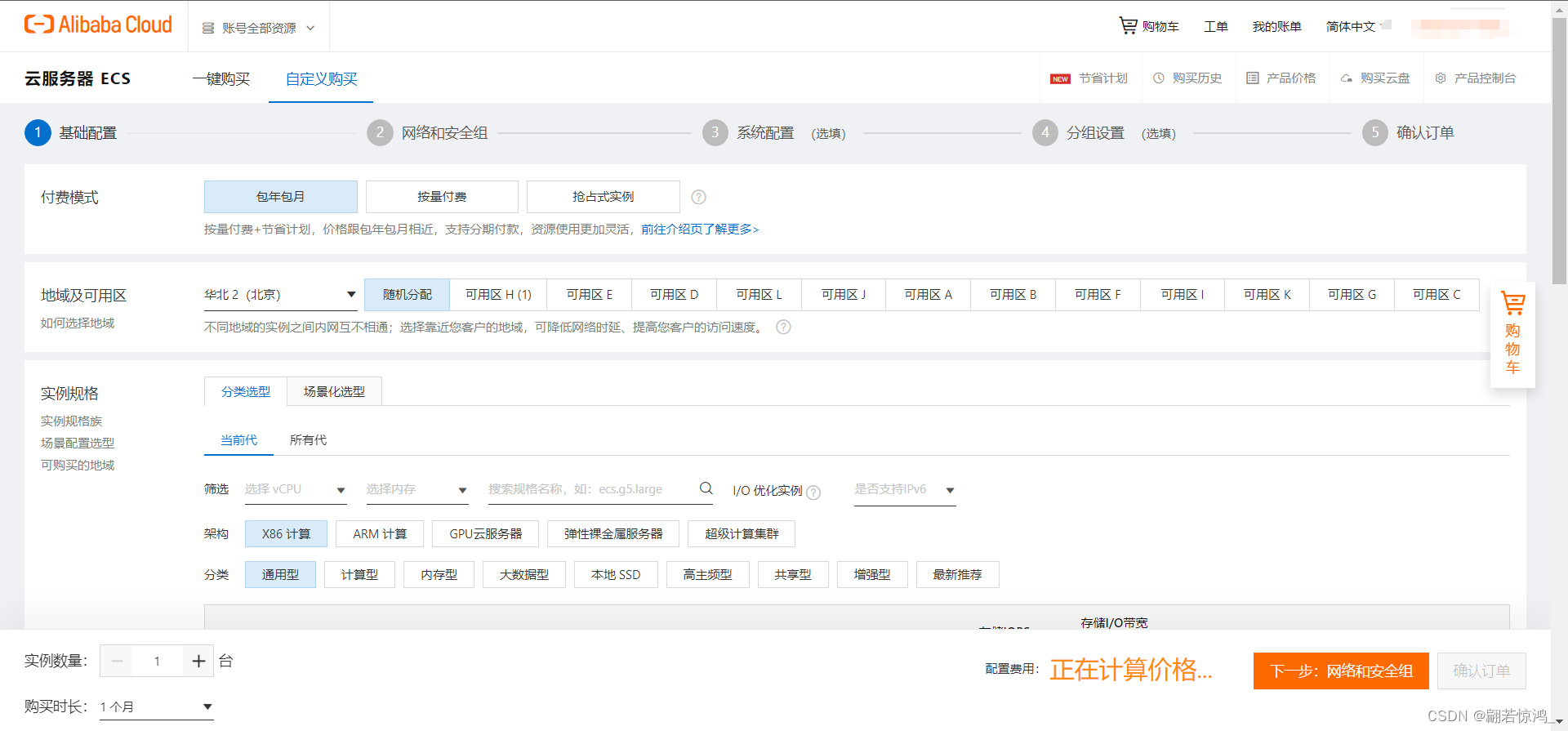Viewport: 1568px width, 731px height.
Task: Click the 购买历史 clock icon
Action: click(x=1158, y=78)
